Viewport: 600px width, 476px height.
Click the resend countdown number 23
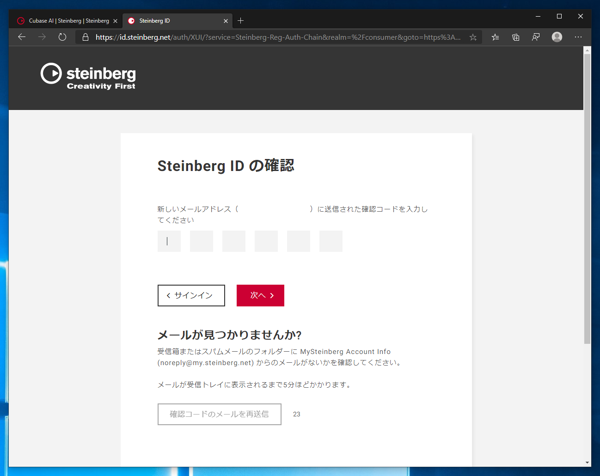click(297, 414)
